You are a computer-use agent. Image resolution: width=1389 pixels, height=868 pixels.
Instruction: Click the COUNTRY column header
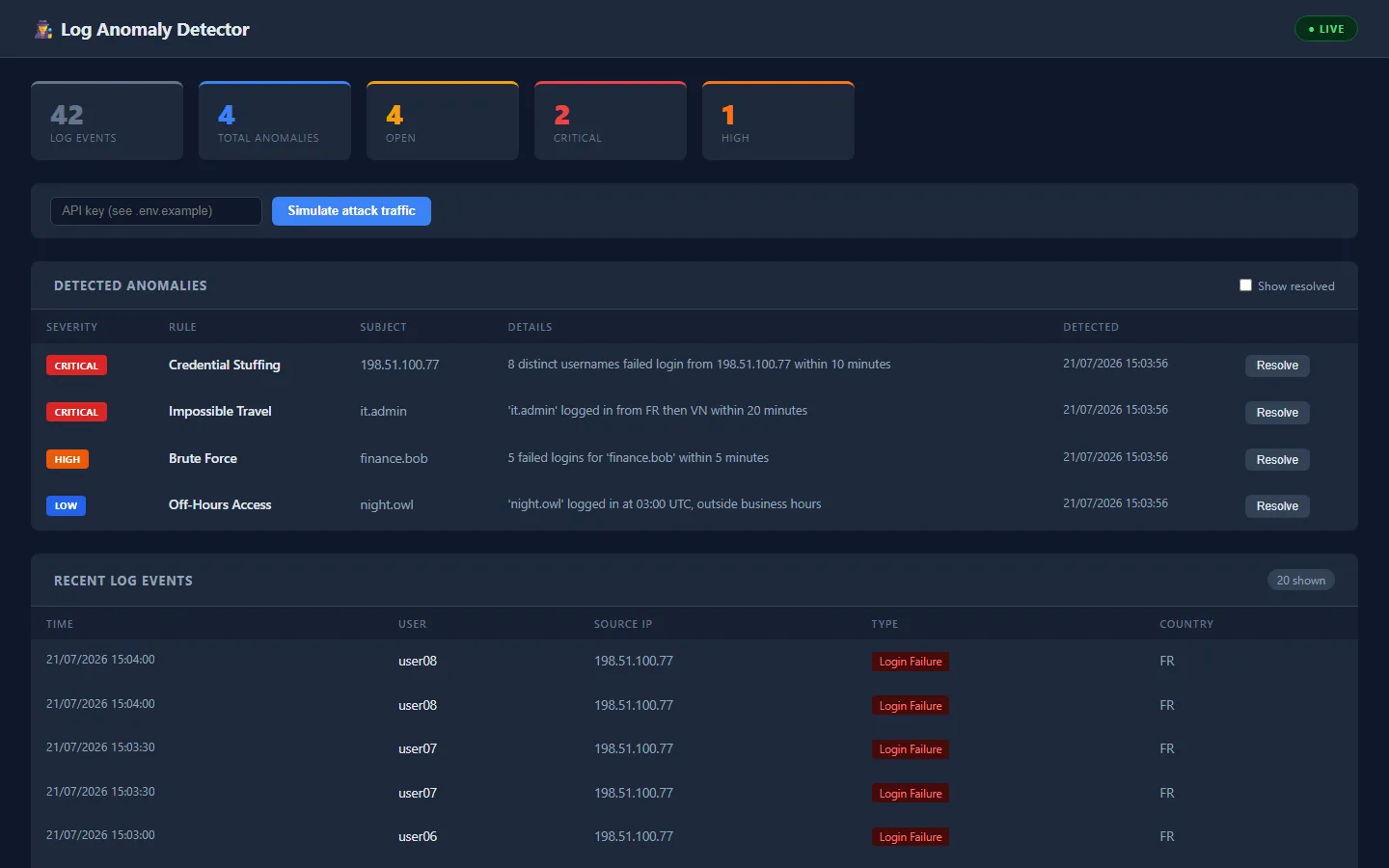pyautogui.click(x=1186, y=624)
